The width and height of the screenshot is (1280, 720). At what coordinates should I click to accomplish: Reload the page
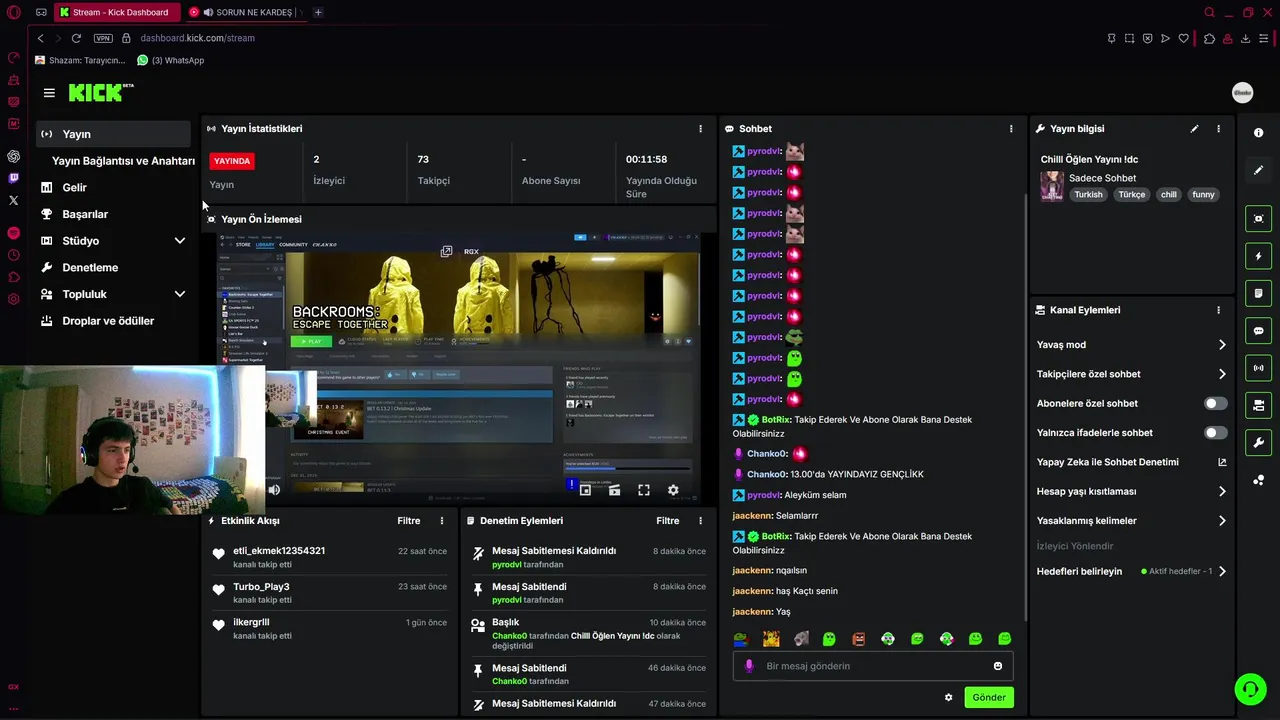pos(76,38)
